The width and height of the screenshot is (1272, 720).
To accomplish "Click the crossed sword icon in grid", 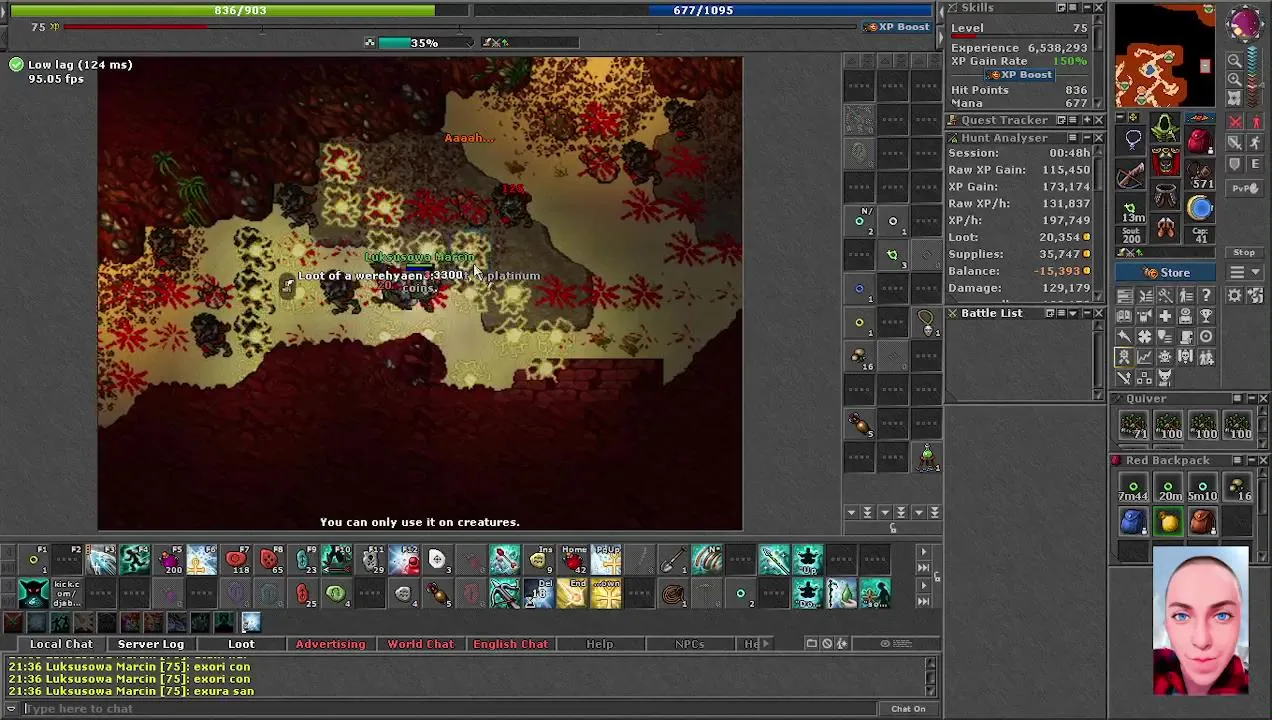I will (x=1124, y=378).
